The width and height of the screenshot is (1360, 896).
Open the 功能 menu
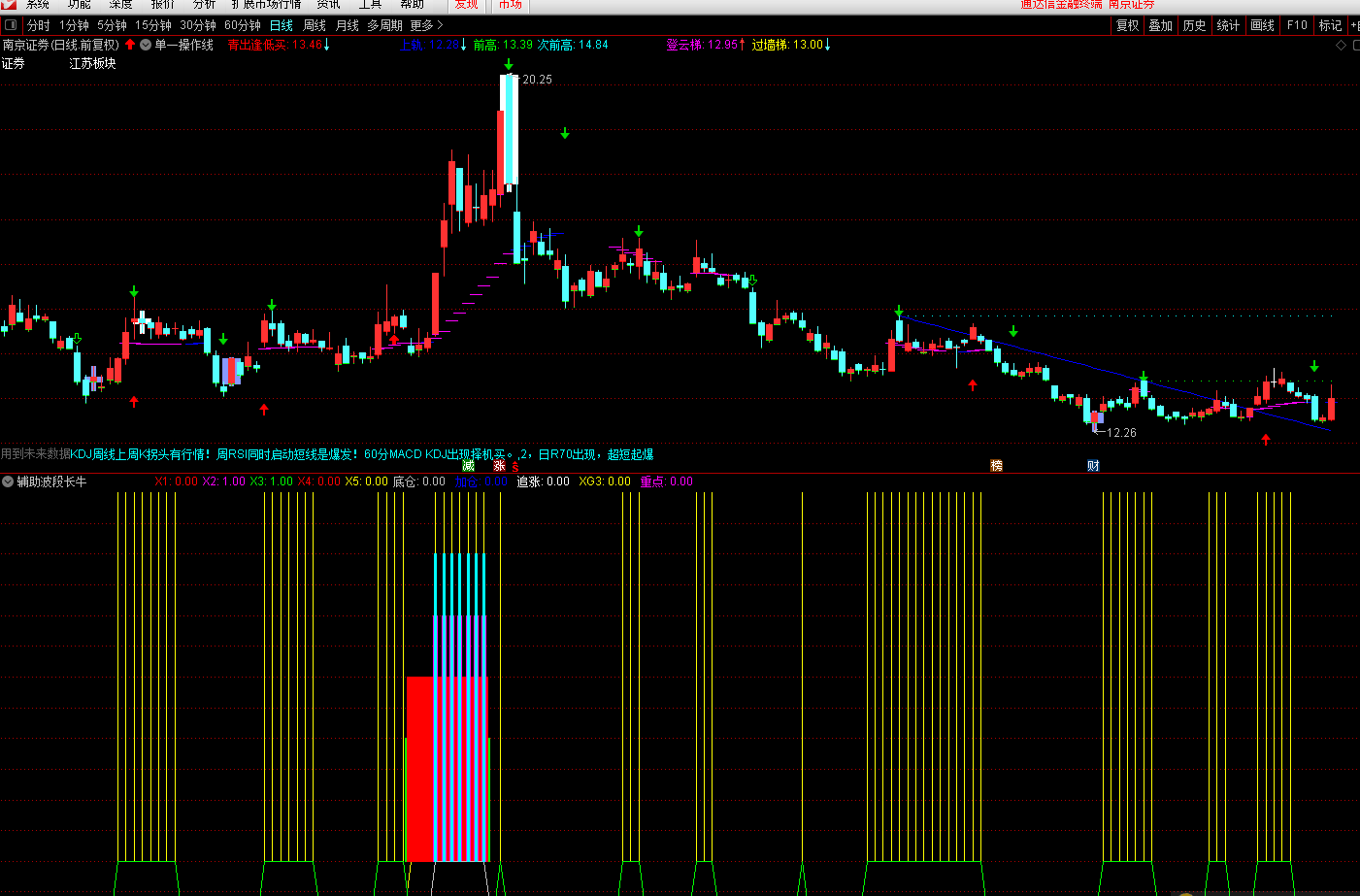[79, 5]
